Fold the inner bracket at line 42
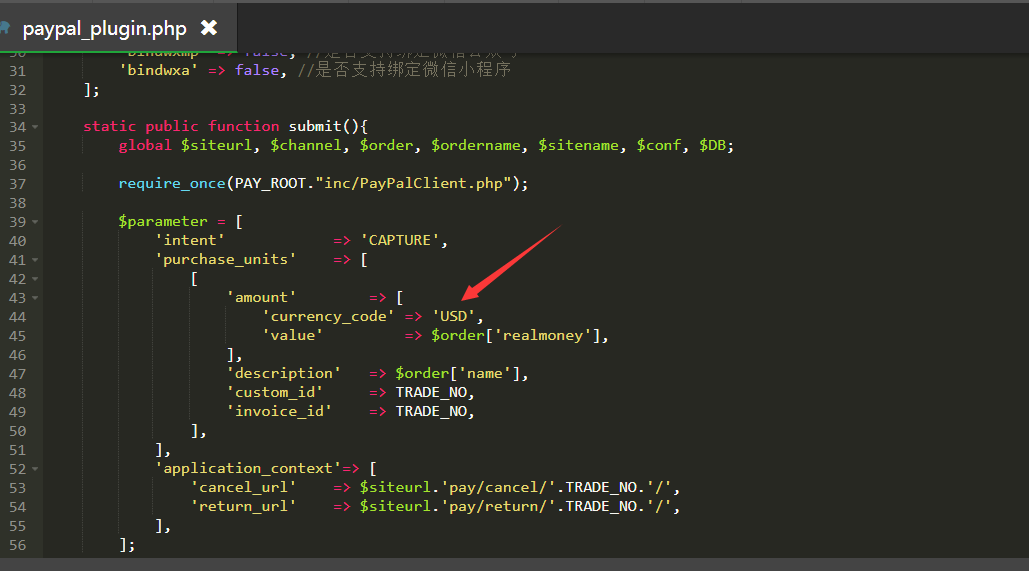1029x571 pixels. pos(35,279)
